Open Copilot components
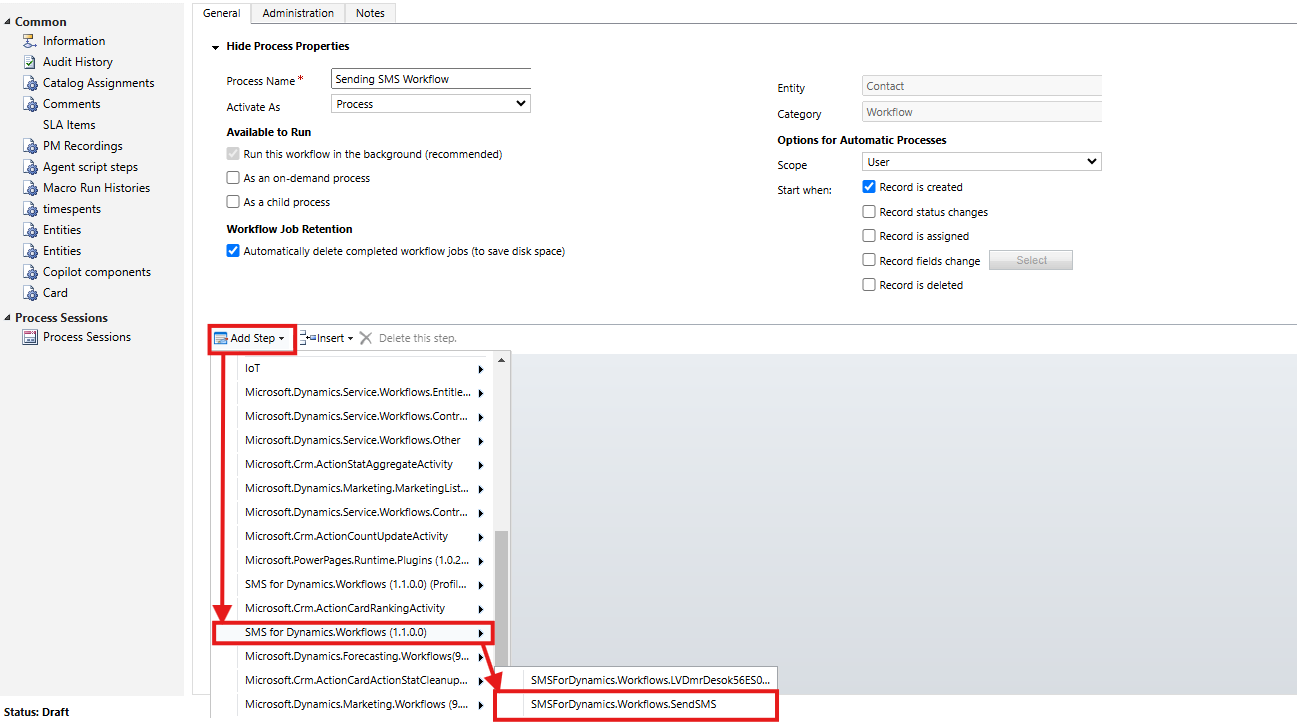1297x722 pixels. (92, 271)
